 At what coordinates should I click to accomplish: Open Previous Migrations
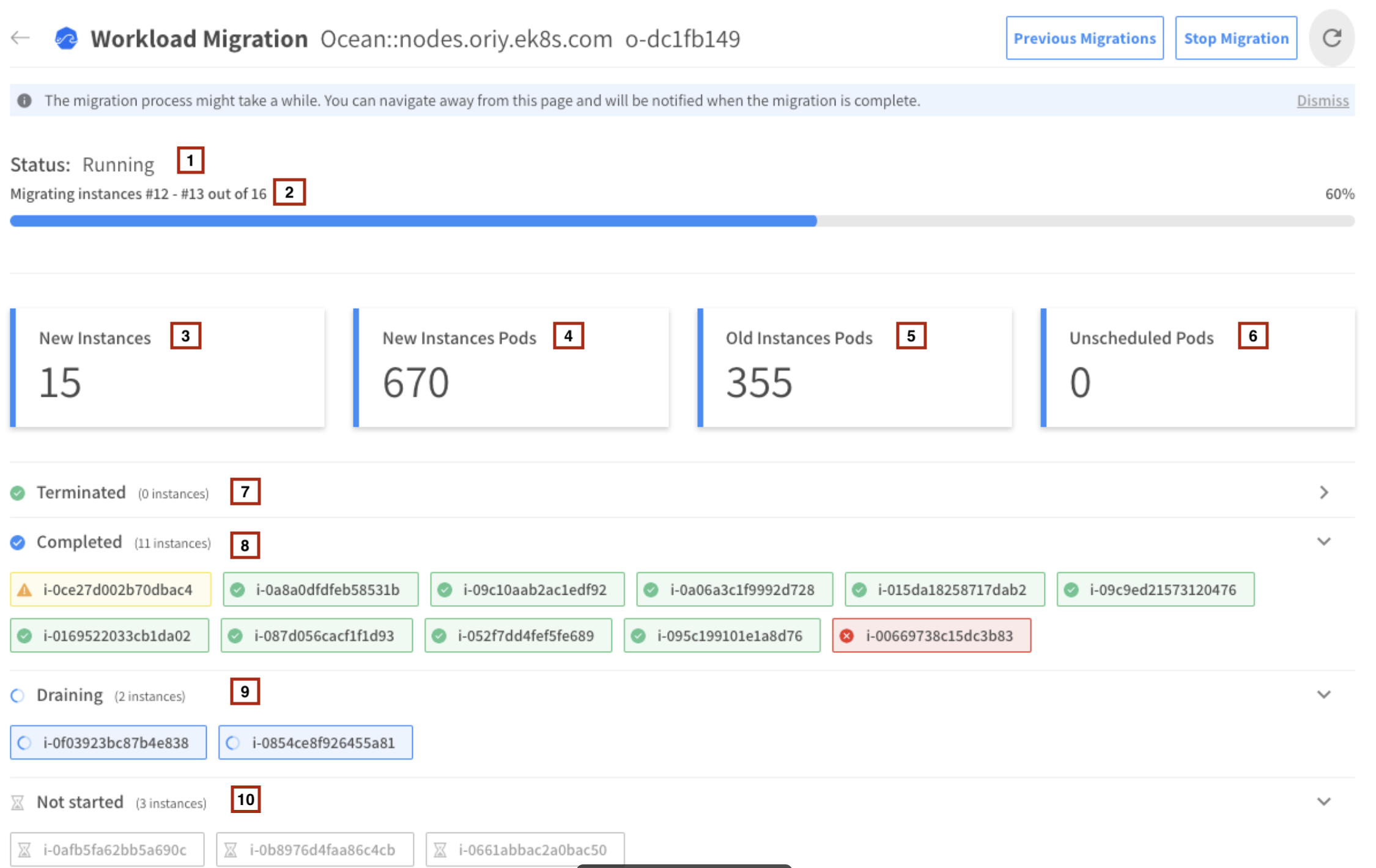[x=1084, y=38]
